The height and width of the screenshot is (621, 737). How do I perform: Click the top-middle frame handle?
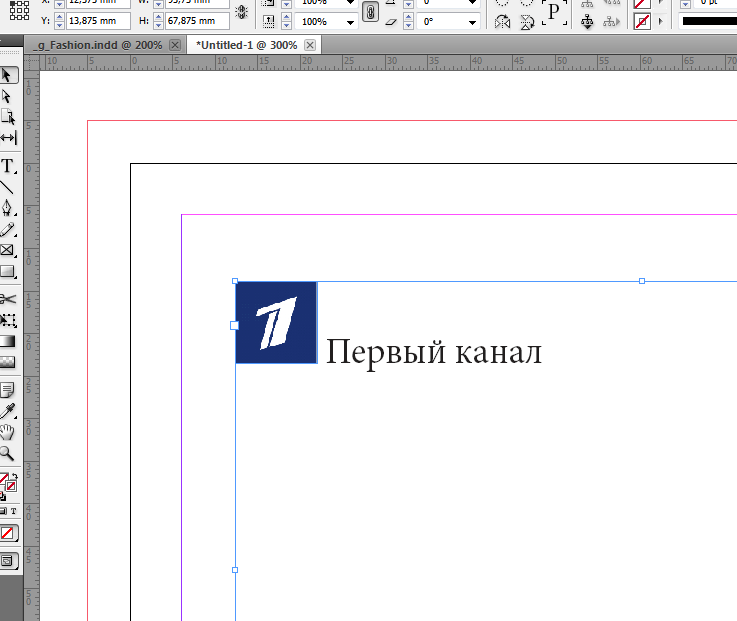tap(642, 281)
